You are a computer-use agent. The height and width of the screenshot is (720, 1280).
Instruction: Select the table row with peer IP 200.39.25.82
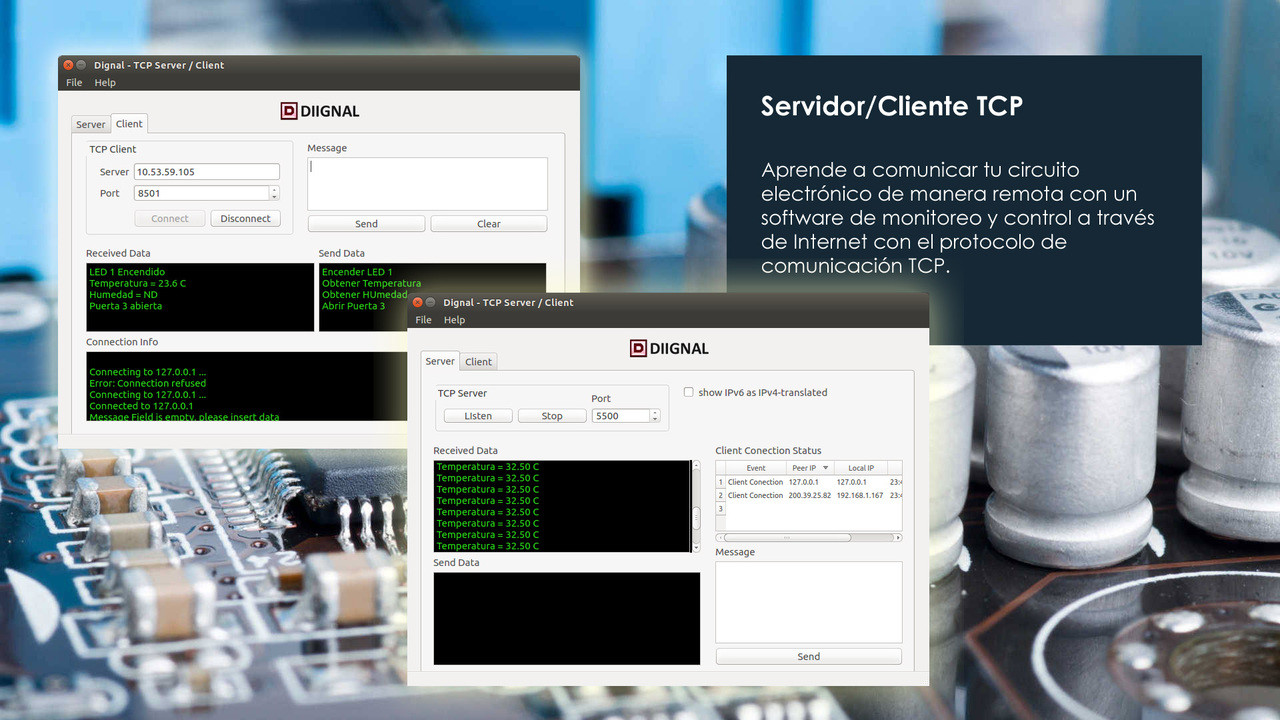click(x=808, y=495)
